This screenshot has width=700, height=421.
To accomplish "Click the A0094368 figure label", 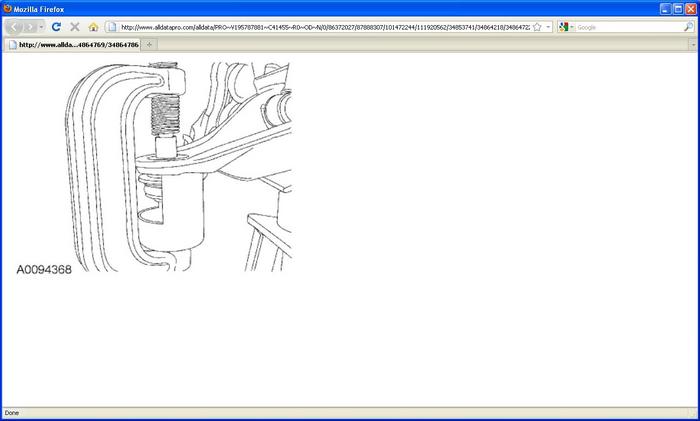I will point(44,270).
